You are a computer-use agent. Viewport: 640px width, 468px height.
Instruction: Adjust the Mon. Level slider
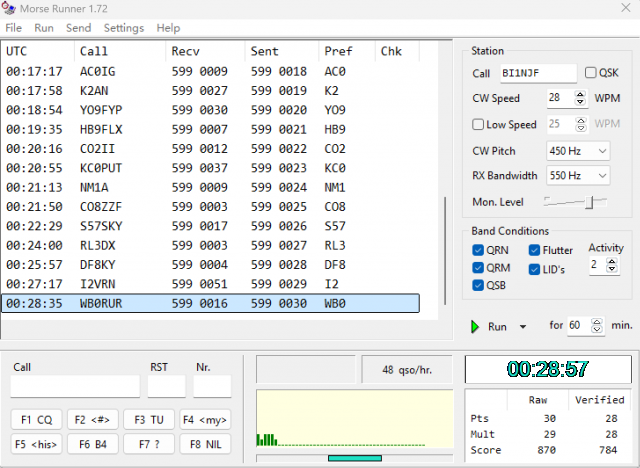[x=589, y=202]
